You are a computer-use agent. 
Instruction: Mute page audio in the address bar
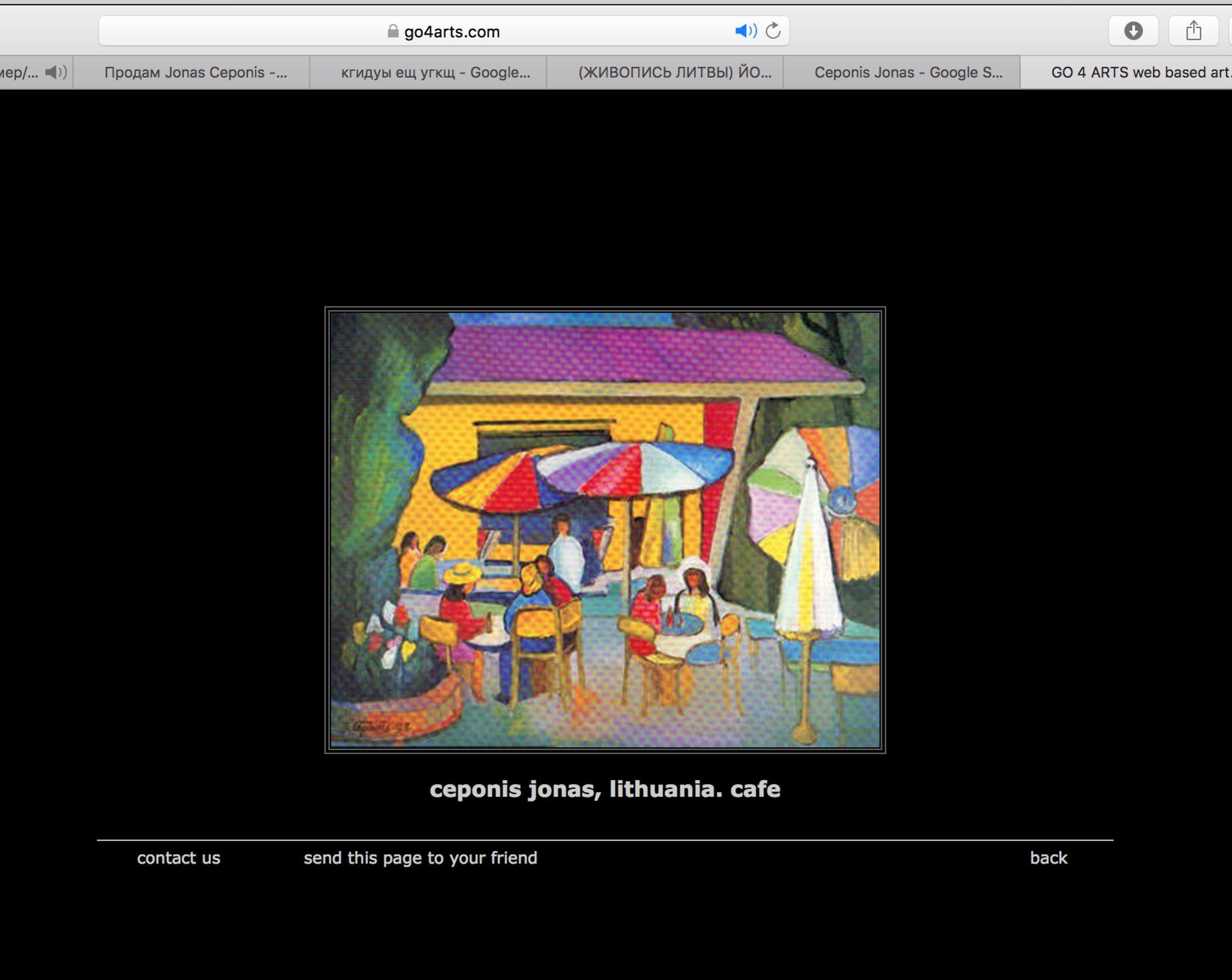745,31
